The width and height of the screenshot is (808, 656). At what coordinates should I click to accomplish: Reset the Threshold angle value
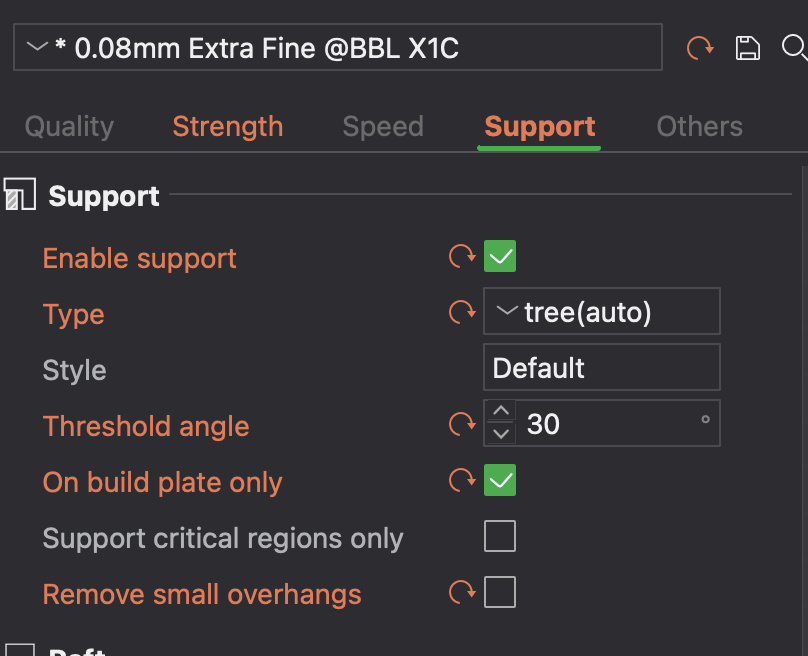460,424
